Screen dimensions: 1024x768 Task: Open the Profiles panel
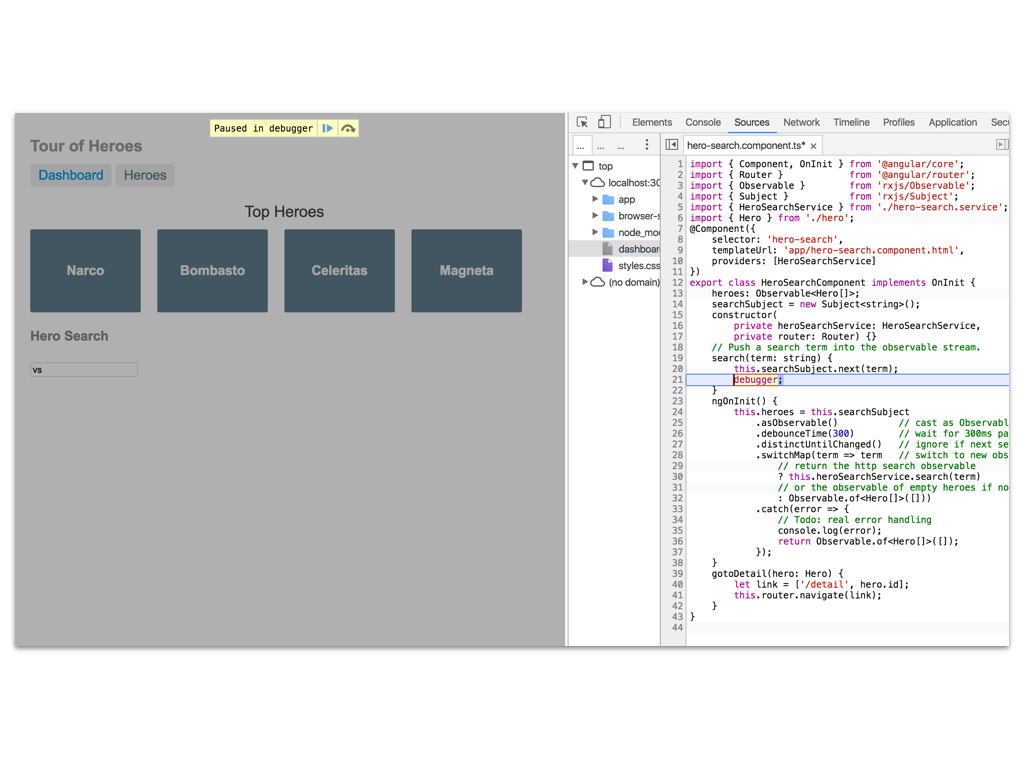pyautogui.click(x=899, y=122)
